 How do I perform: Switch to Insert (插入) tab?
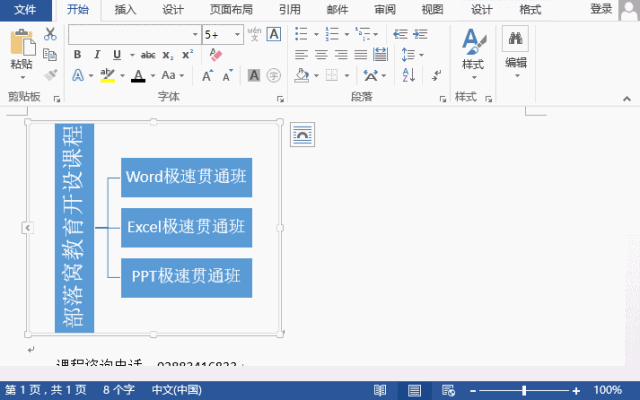point(125,10)
